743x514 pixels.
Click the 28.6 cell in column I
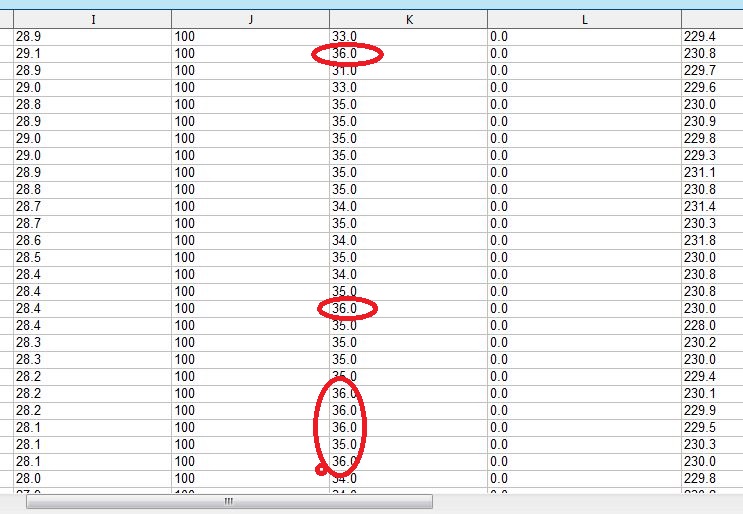[x=92, y=240]
